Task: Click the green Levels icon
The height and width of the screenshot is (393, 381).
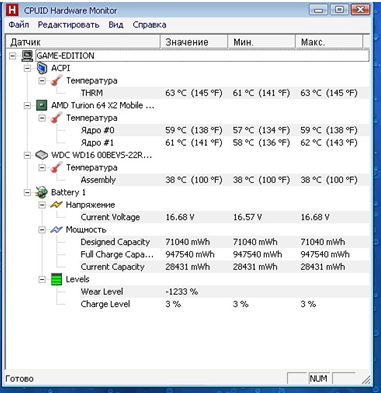Action: pos(57,279)
